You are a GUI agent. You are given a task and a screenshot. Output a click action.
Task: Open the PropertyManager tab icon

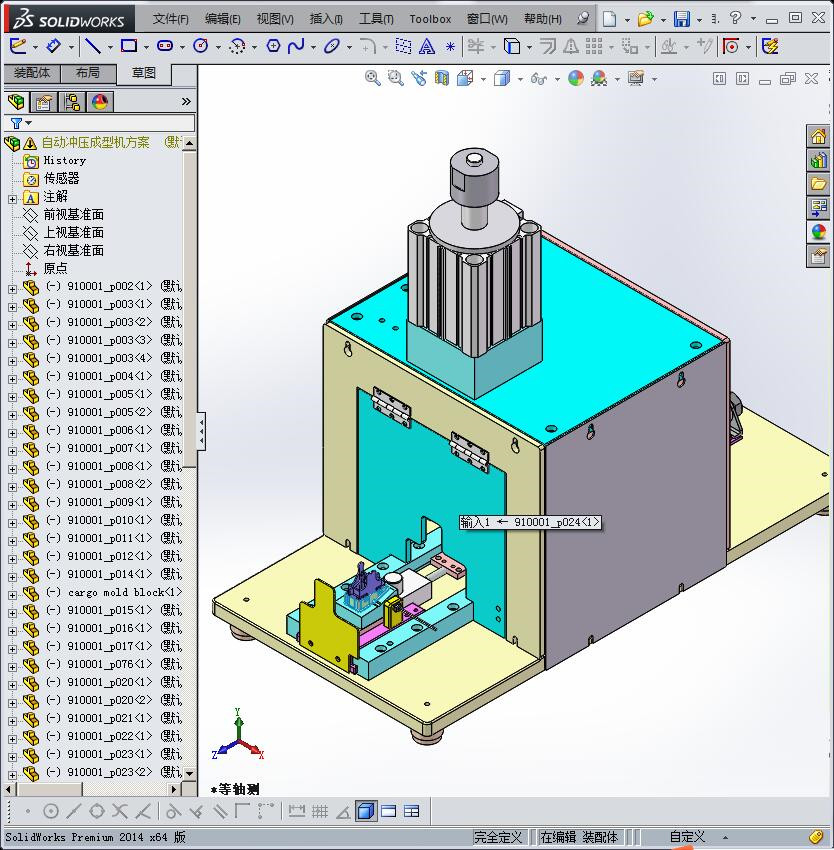(43, 101)
